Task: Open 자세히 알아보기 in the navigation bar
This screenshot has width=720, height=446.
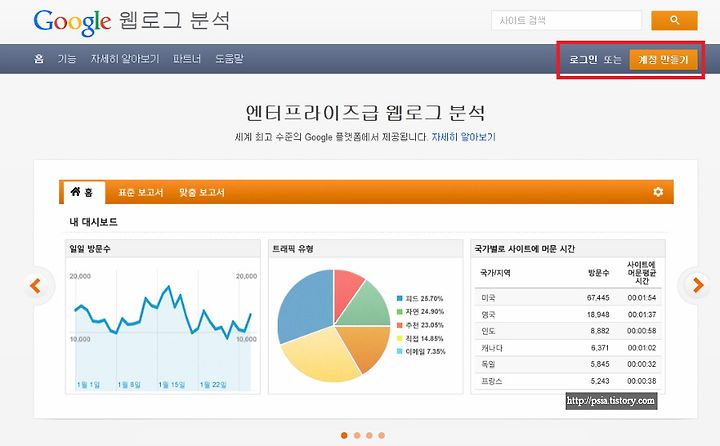Action: pos(125,59)
